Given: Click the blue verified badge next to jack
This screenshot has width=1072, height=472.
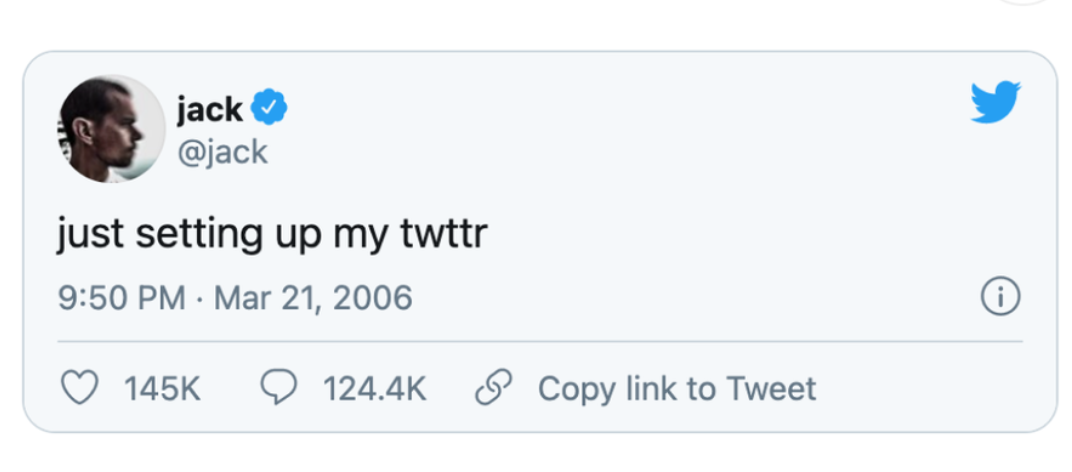Looking at the screenshot, I should click(269, 108).
